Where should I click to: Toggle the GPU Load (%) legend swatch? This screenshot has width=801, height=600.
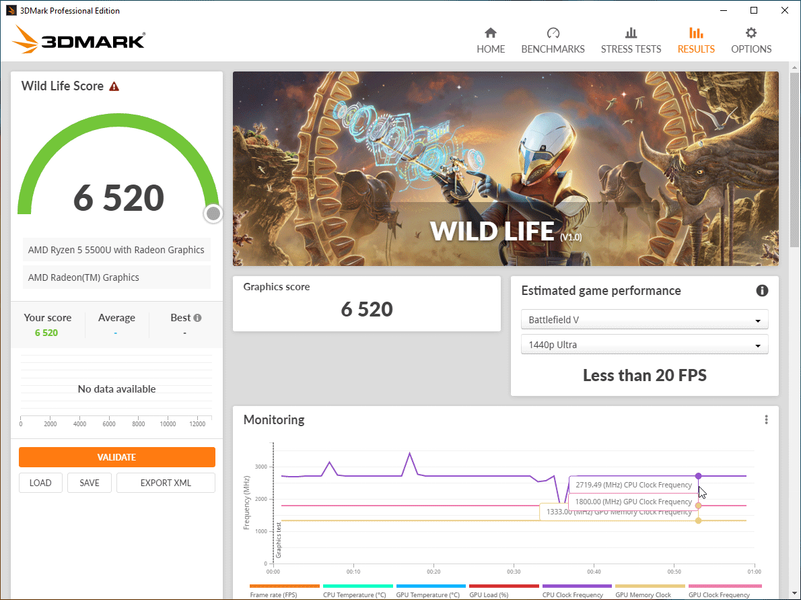click(x=504, y=586)
